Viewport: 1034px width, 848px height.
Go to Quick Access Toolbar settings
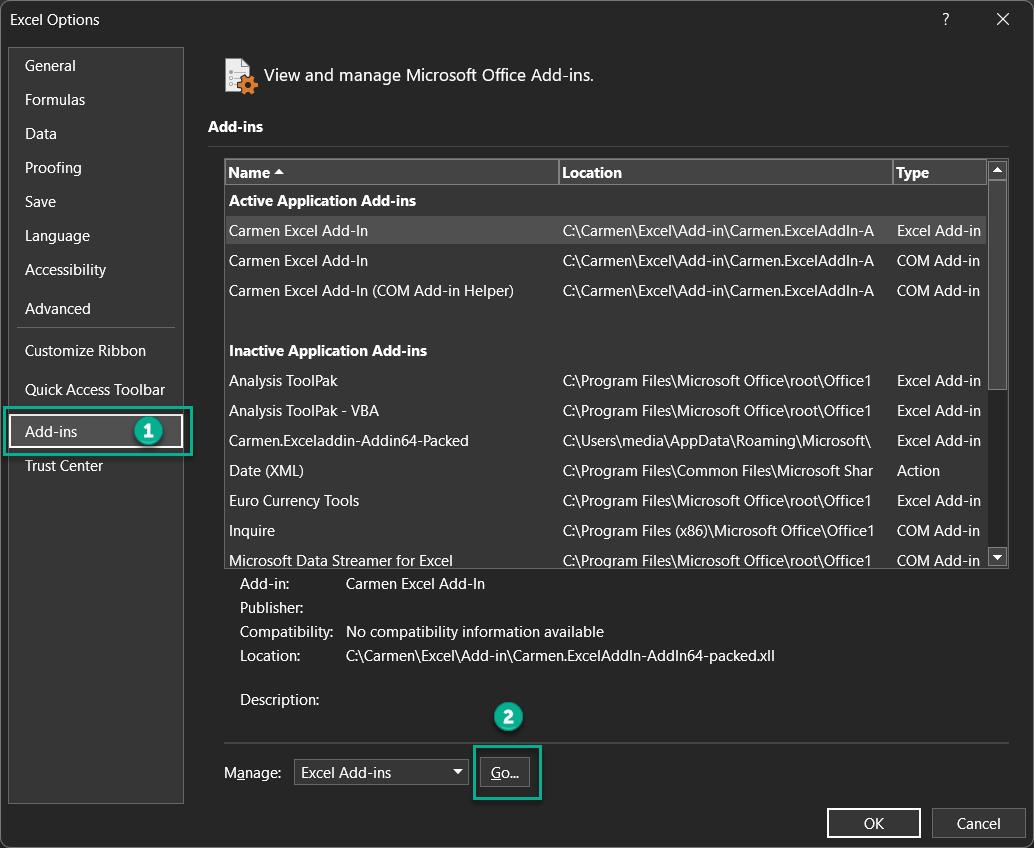pos(95,390)
